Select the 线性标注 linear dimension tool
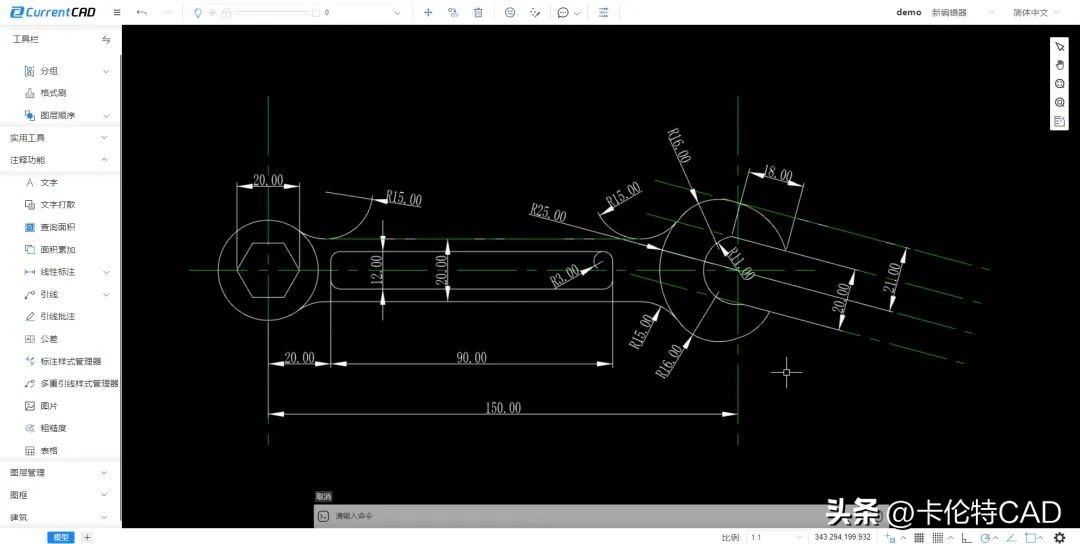1080x544 pixels. click(x=57, y=272)
